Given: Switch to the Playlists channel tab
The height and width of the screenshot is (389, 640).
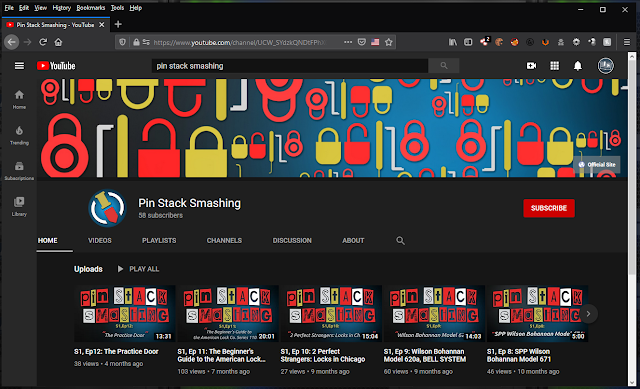Looking at the screenshot, I should point(159,240).
